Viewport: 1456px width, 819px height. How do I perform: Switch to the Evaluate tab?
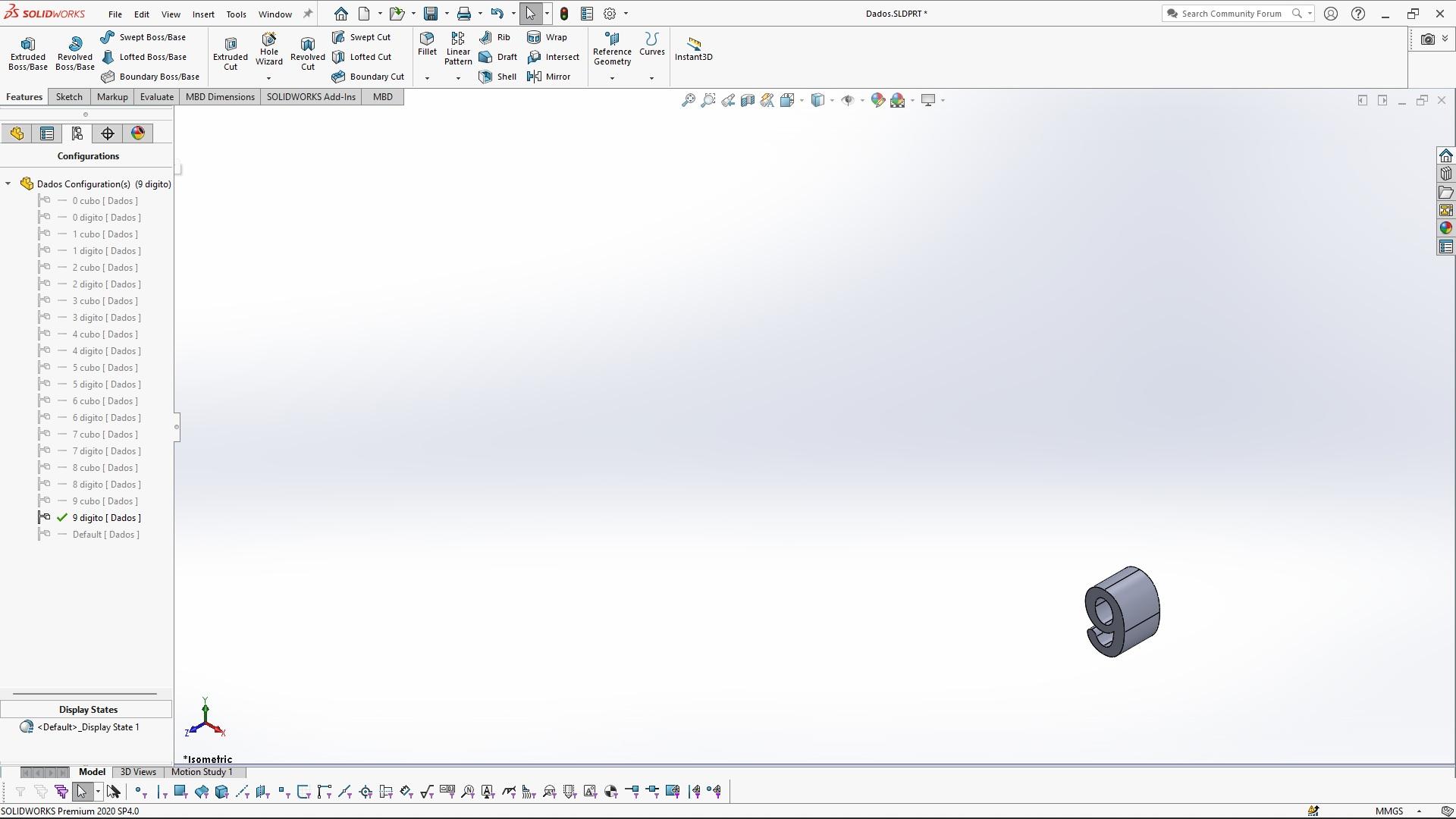(x=157, y=97)
